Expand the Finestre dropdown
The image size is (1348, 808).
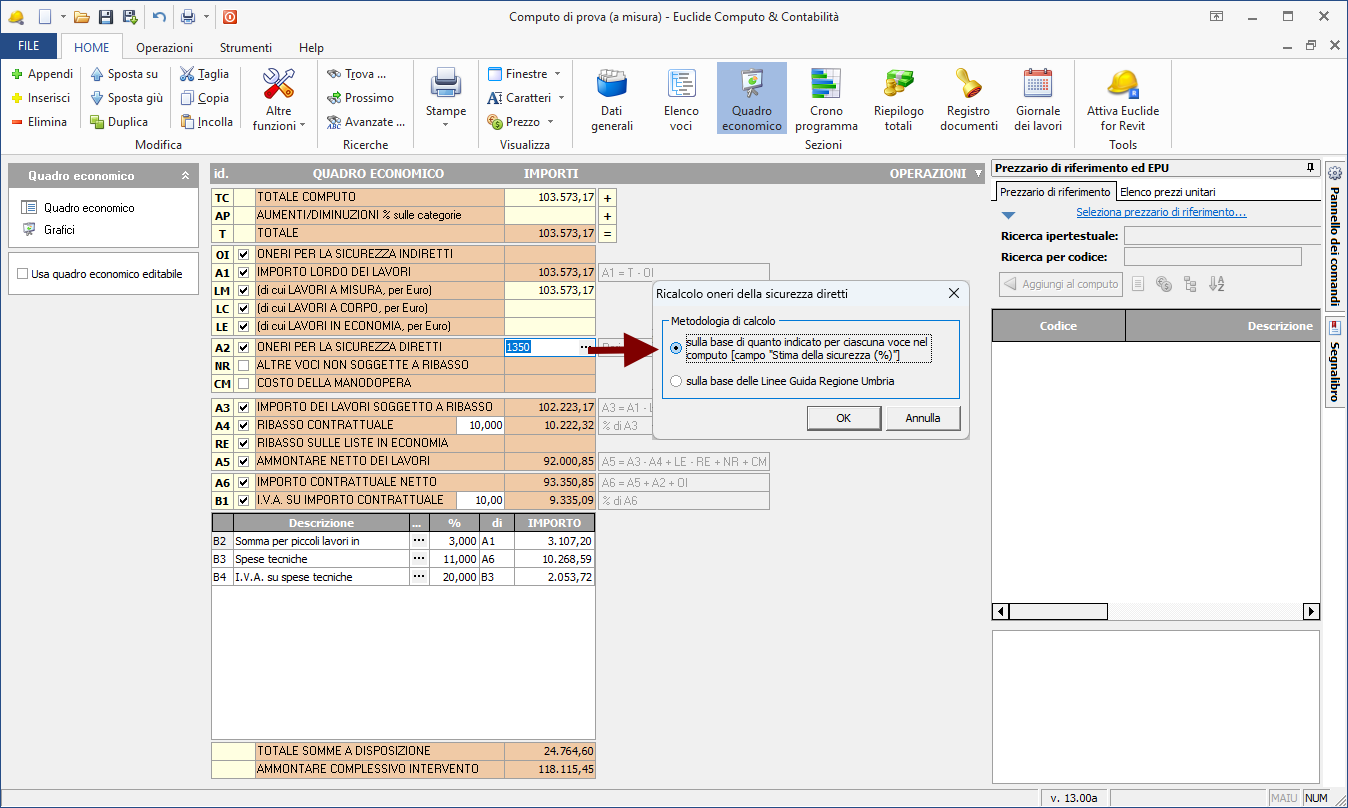pyautogui.click(x=525, y=74)
